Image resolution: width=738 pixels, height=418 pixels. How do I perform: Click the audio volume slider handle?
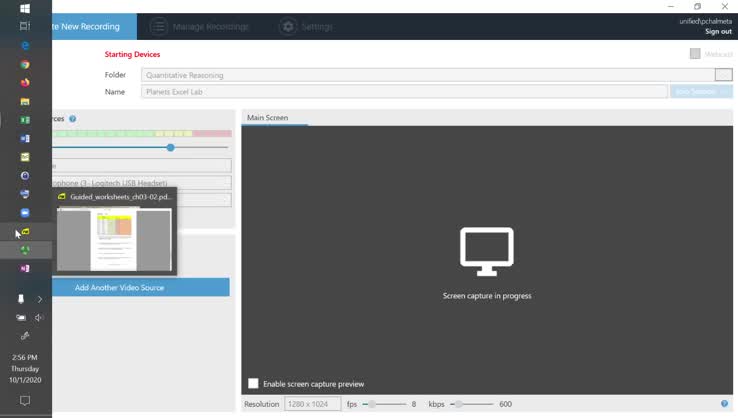tap(170, 148)
